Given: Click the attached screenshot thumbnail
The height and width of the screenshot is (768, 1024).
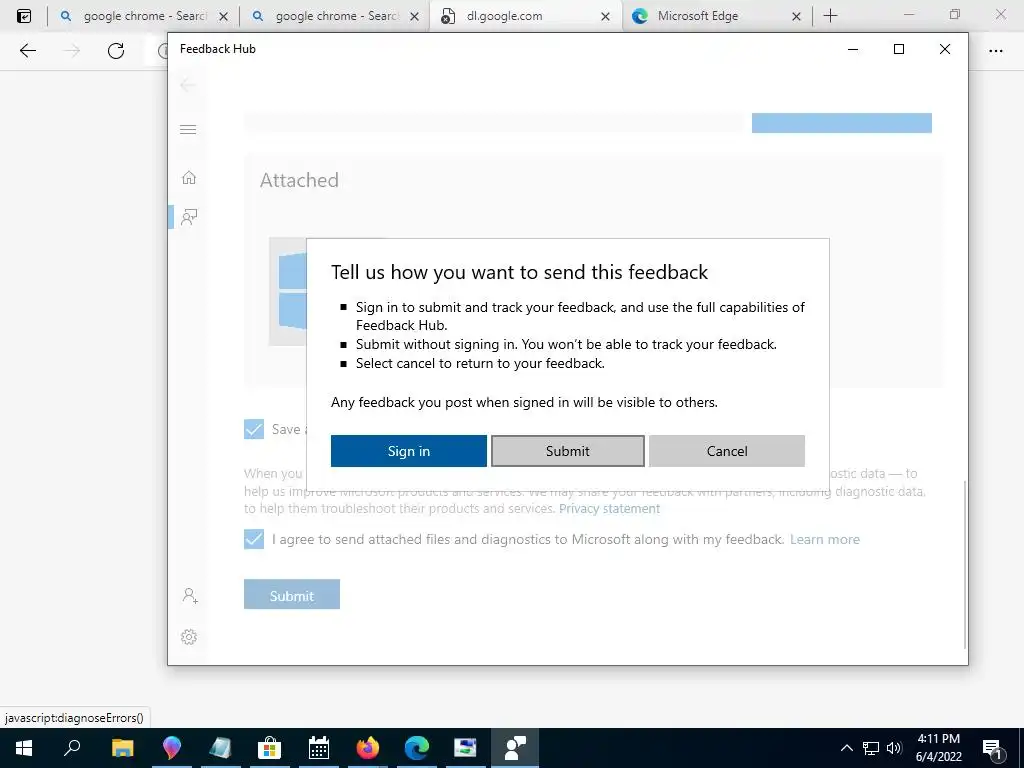Looking at the screenshot, I should (x=288, y=291).
